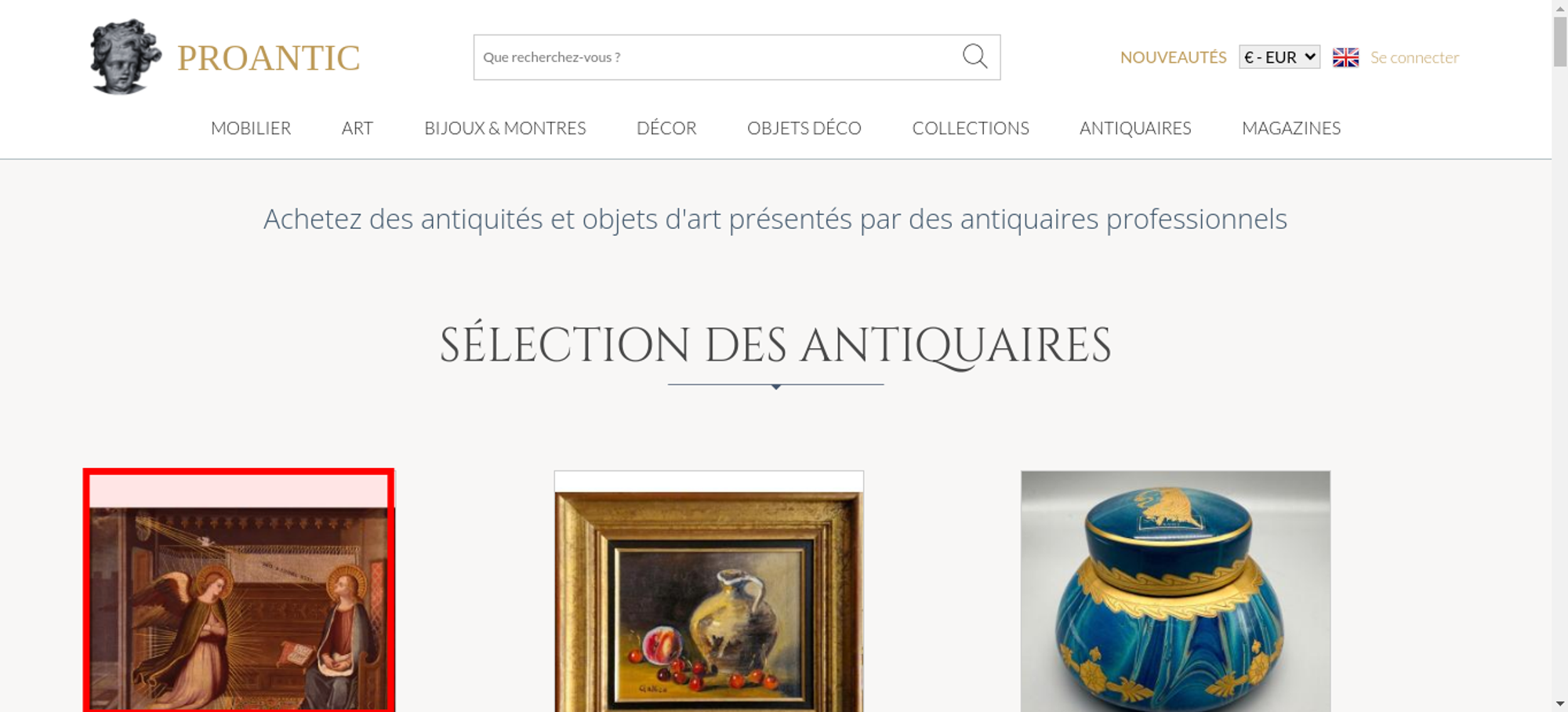Click the PROANTIC title text

tap(268, 58)
